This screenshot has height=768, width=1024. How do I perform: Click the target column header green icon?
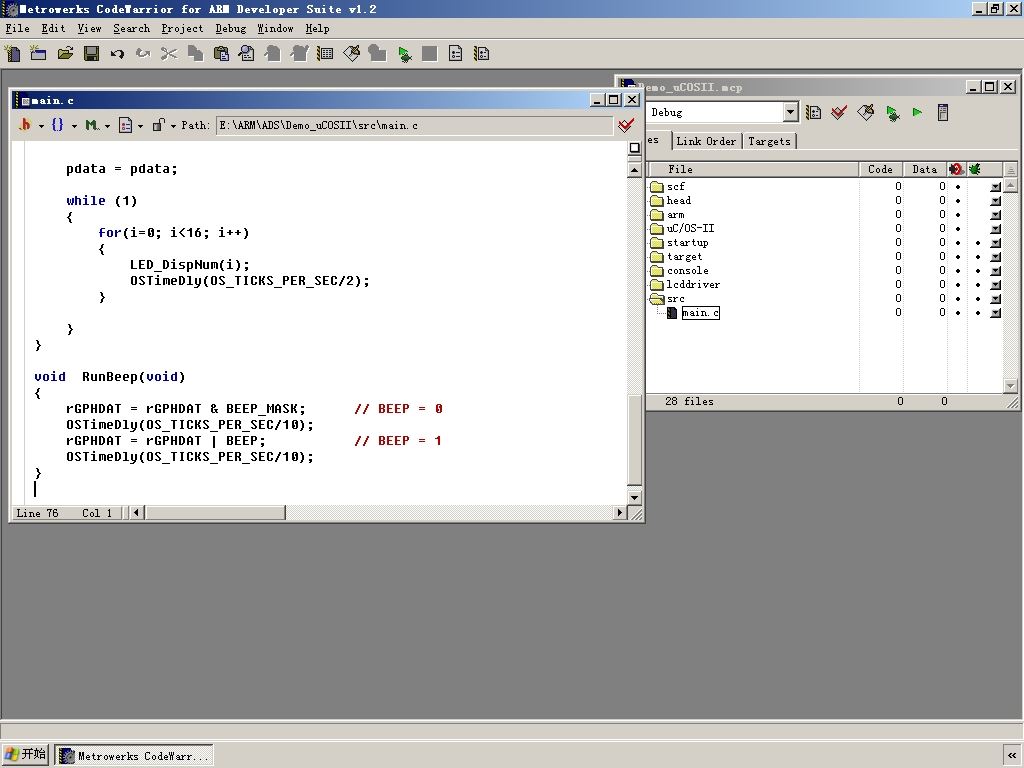tap(975, 169)
